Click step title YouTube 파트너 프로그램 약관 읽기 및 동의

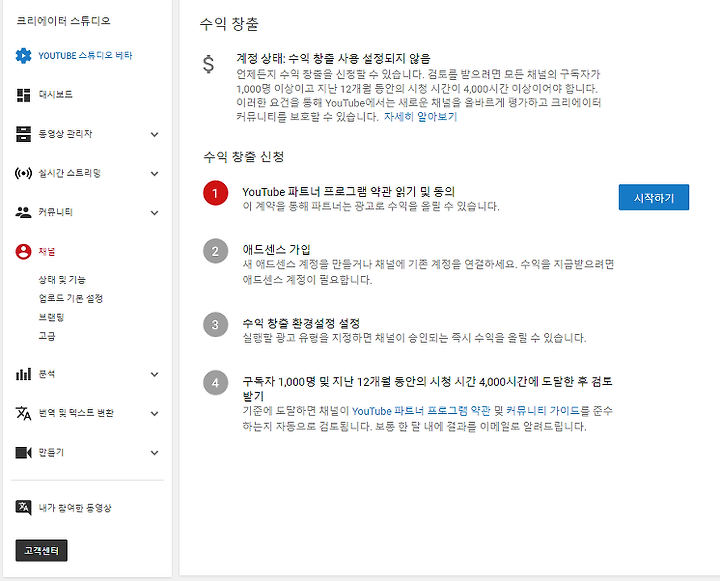click(349, 192)
